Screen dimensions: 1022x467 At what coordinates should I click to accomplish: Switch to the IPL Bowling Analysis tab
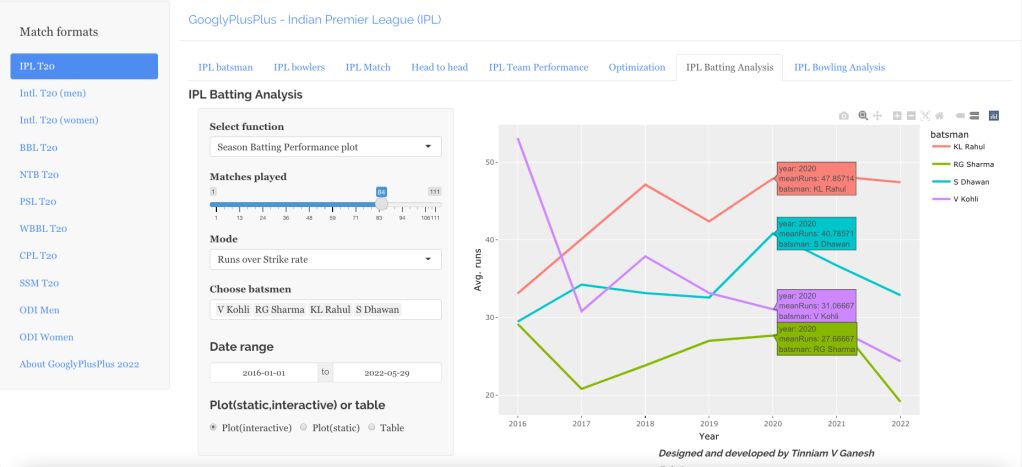[x=839, y=68]
